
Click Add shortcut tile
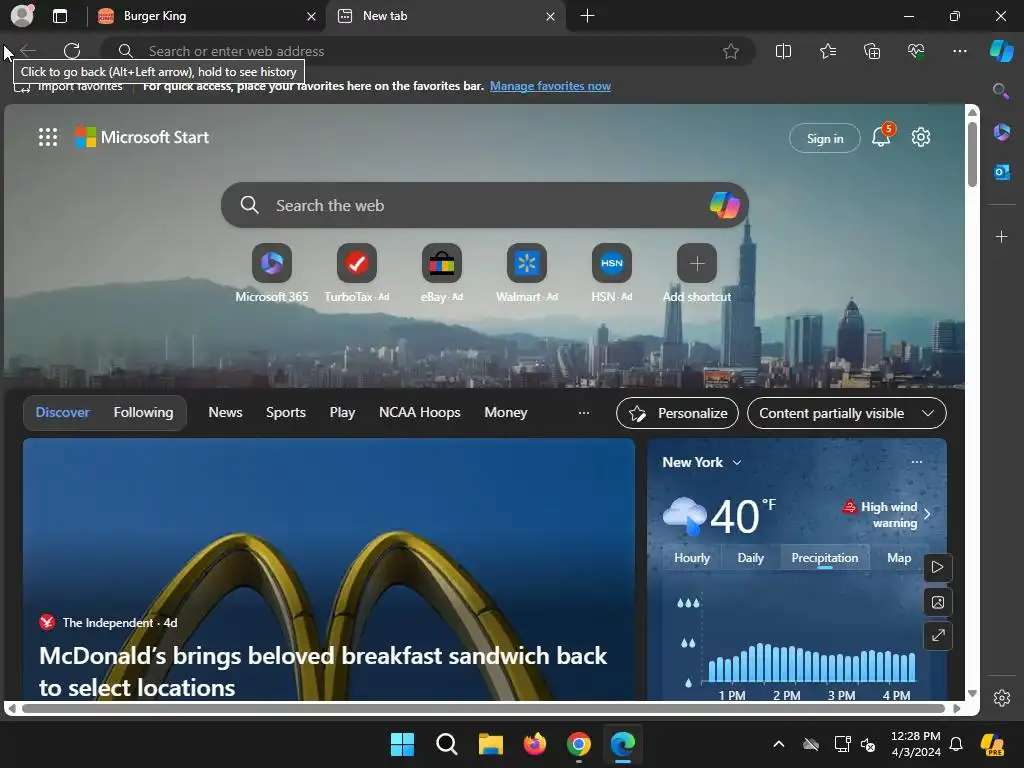point(697,273)
